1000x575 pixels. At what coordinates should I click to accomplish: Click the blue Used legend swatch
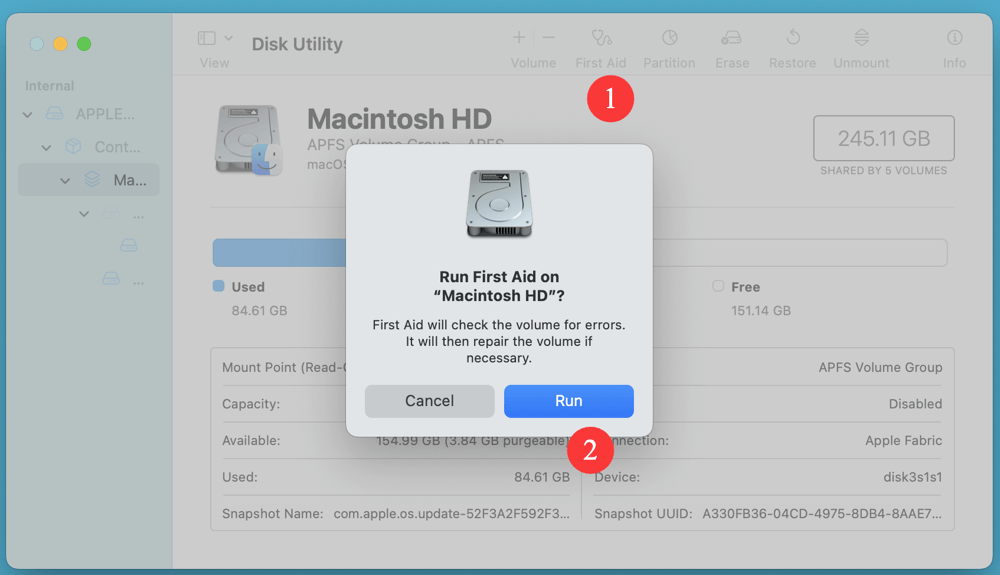coord(219,286)
